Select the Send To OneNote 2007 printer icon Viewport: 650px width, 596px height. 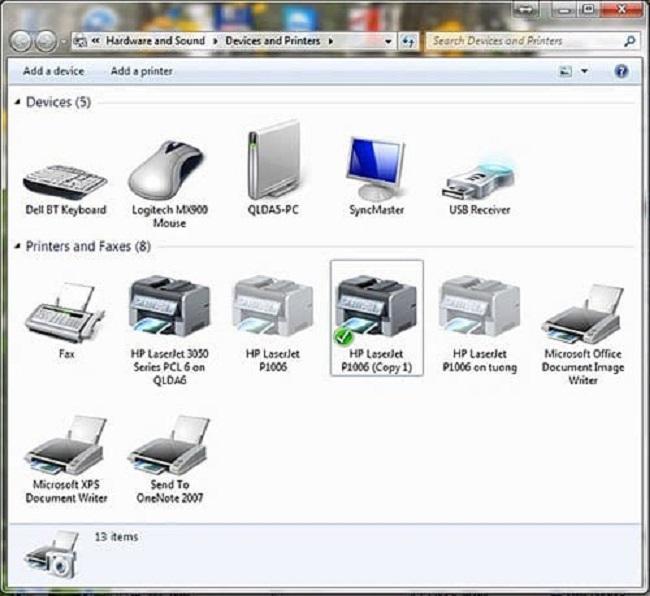169,445
